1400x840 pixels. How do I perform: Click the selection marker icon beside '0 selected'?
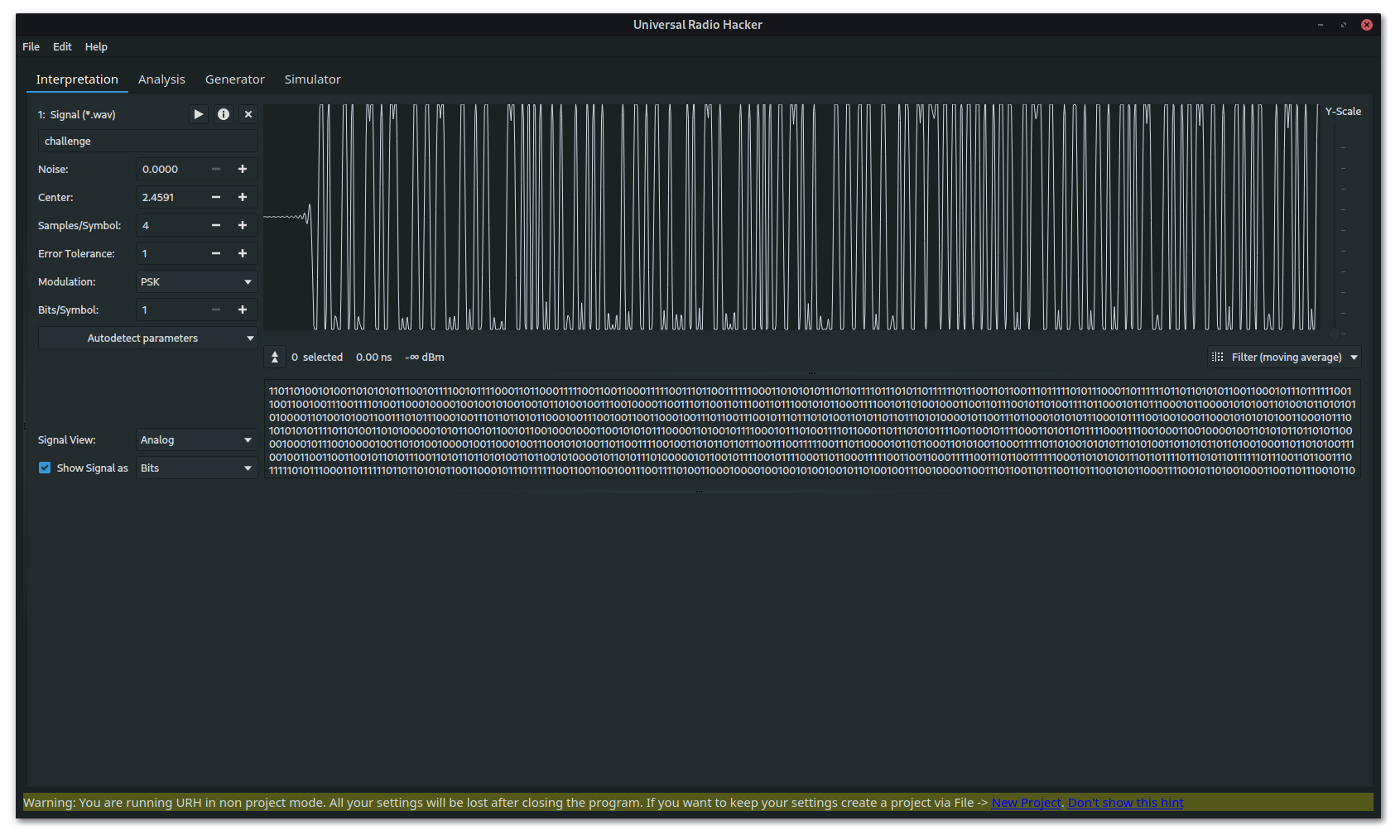(x=275, y=357)
